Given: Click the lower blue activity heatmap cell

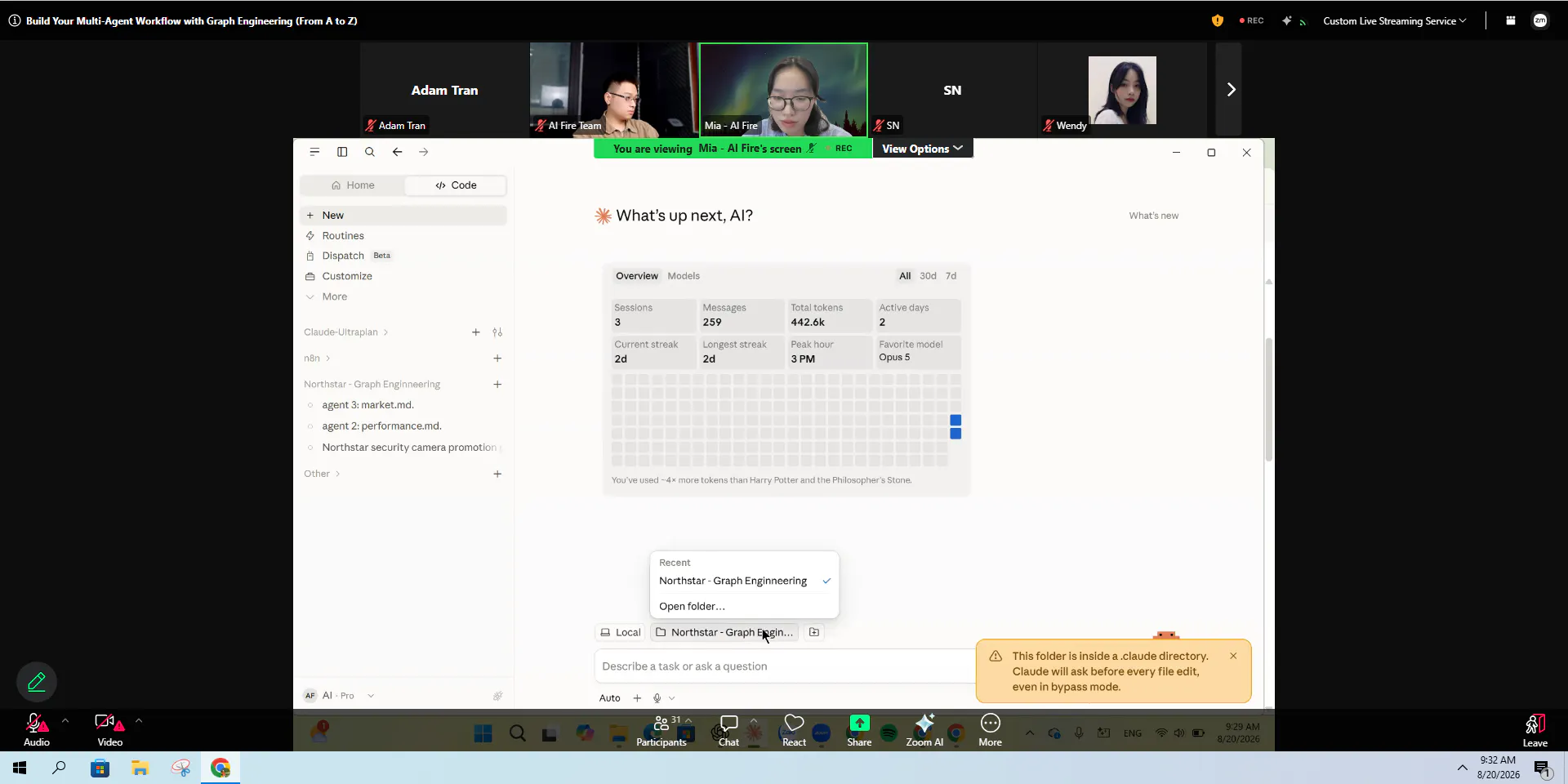Looking at the screenshot, I should 955,434.
